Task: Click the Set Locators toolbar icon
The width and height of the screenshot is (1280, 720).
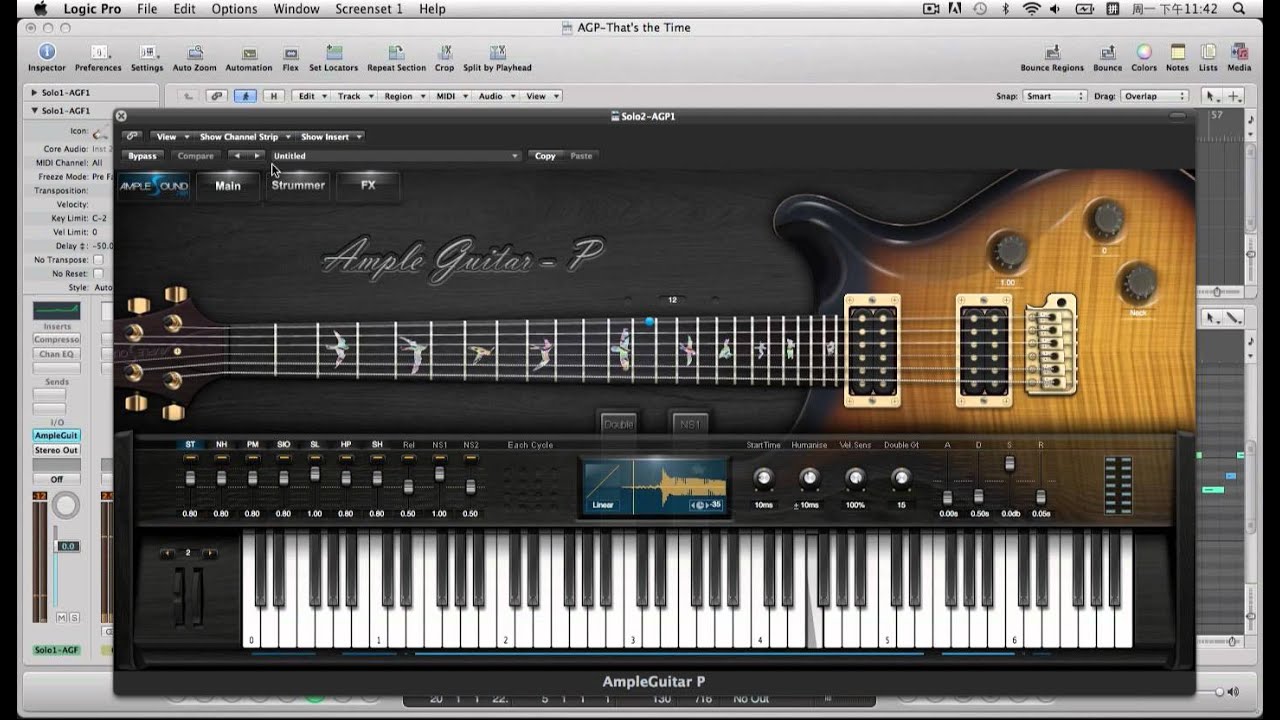Action: tap(333, 58)
